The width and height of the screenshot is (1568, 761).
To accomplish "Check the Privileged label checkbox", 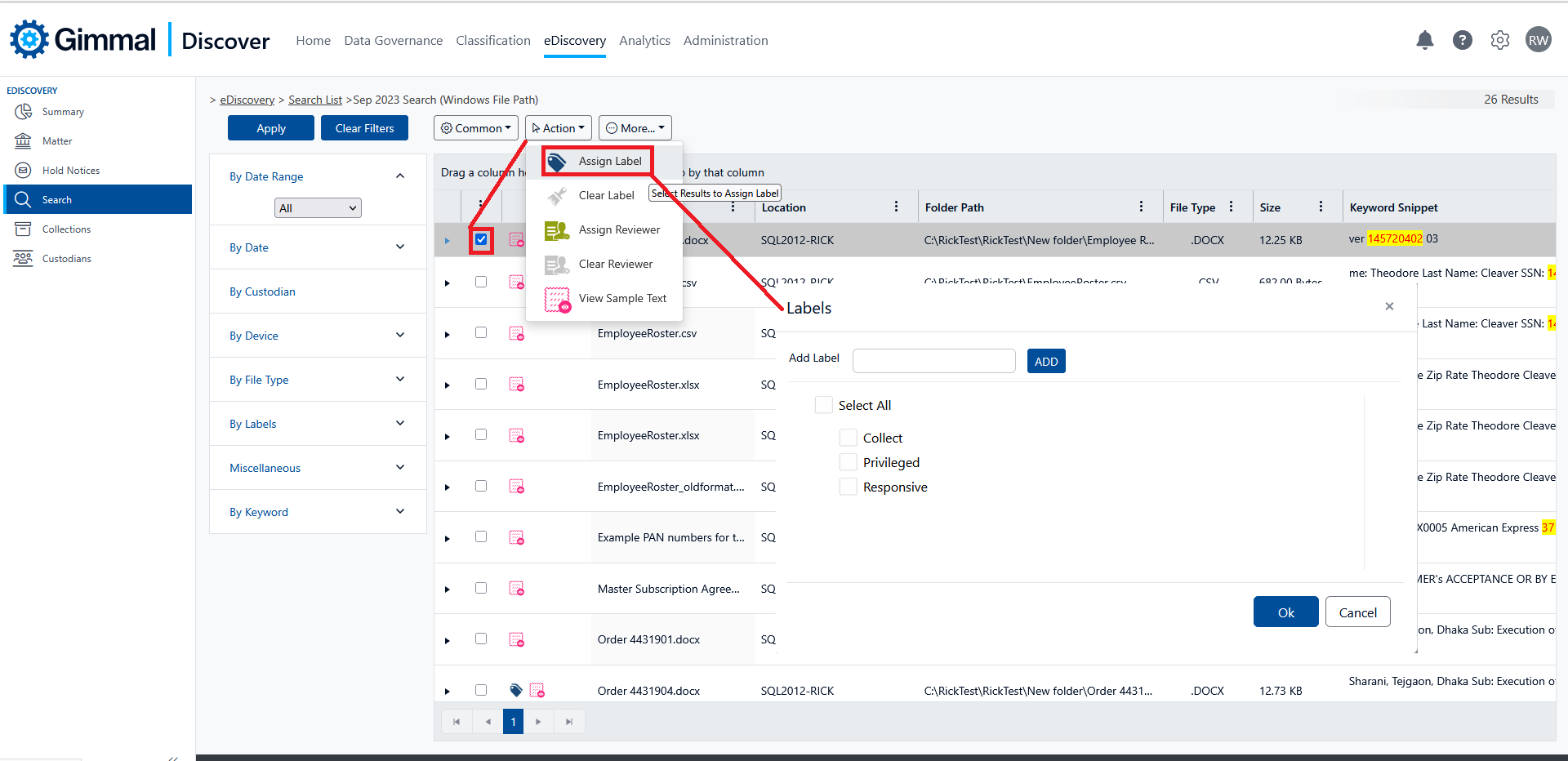I will 849,462.
